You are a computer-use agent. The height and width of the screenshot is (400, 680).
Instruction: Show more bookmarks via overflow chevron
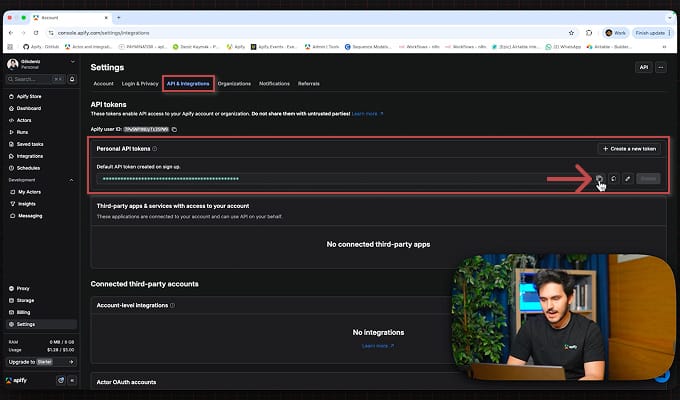click(x=664, y=46)
